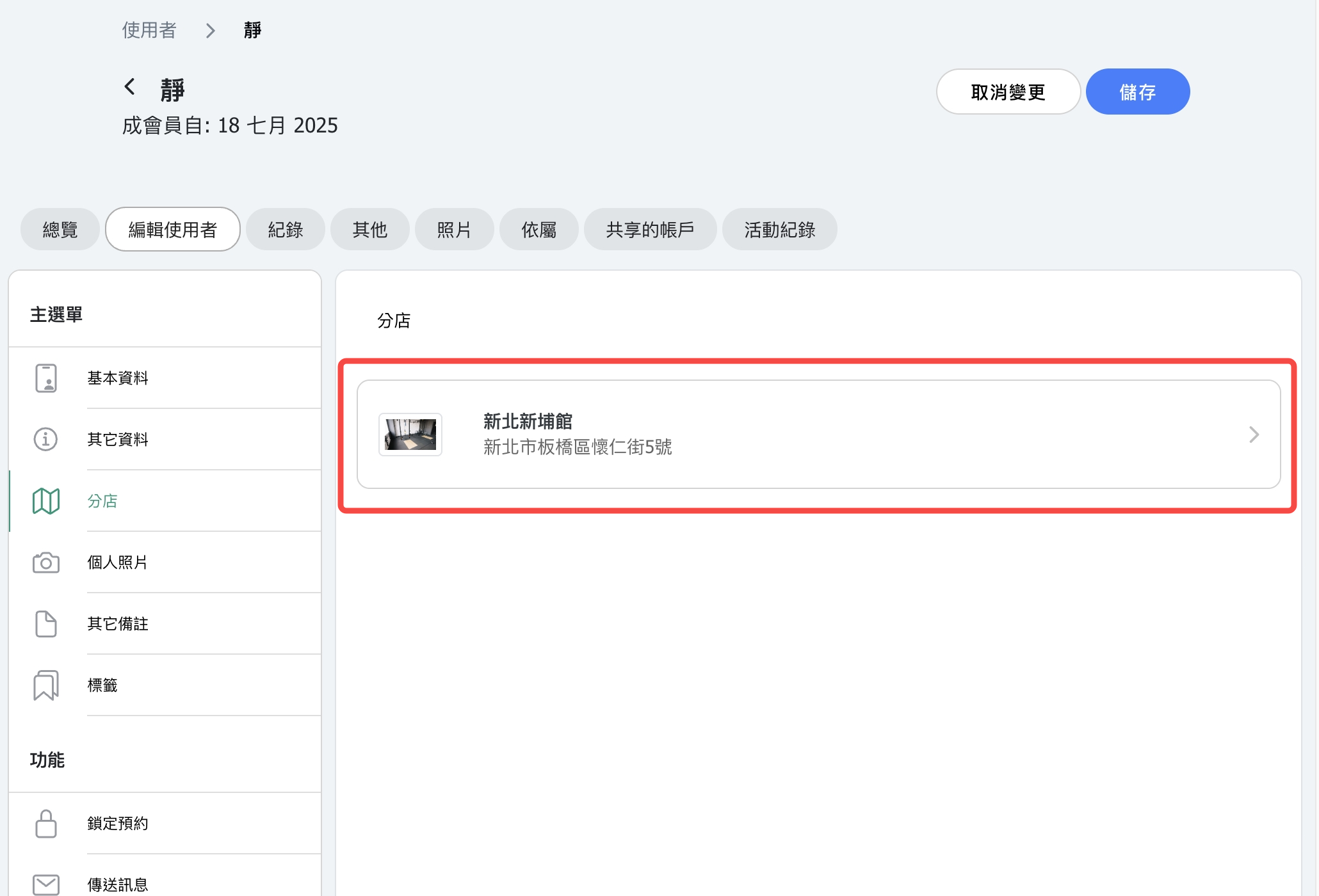The image size is (1319, 896).
Task: Click the 取消變更 button
Action: pos(1008,92)
